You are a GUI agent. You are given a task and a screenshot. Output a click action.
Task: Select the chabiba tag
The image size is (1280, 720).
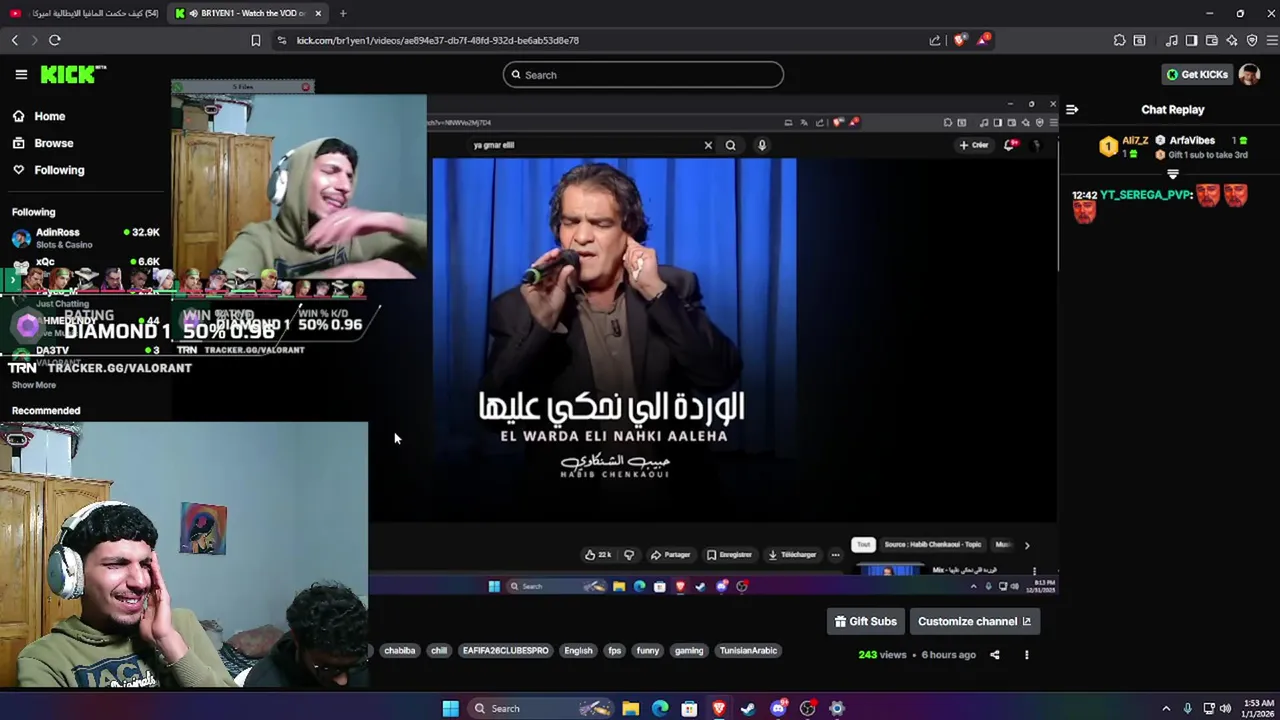point(399,651)
